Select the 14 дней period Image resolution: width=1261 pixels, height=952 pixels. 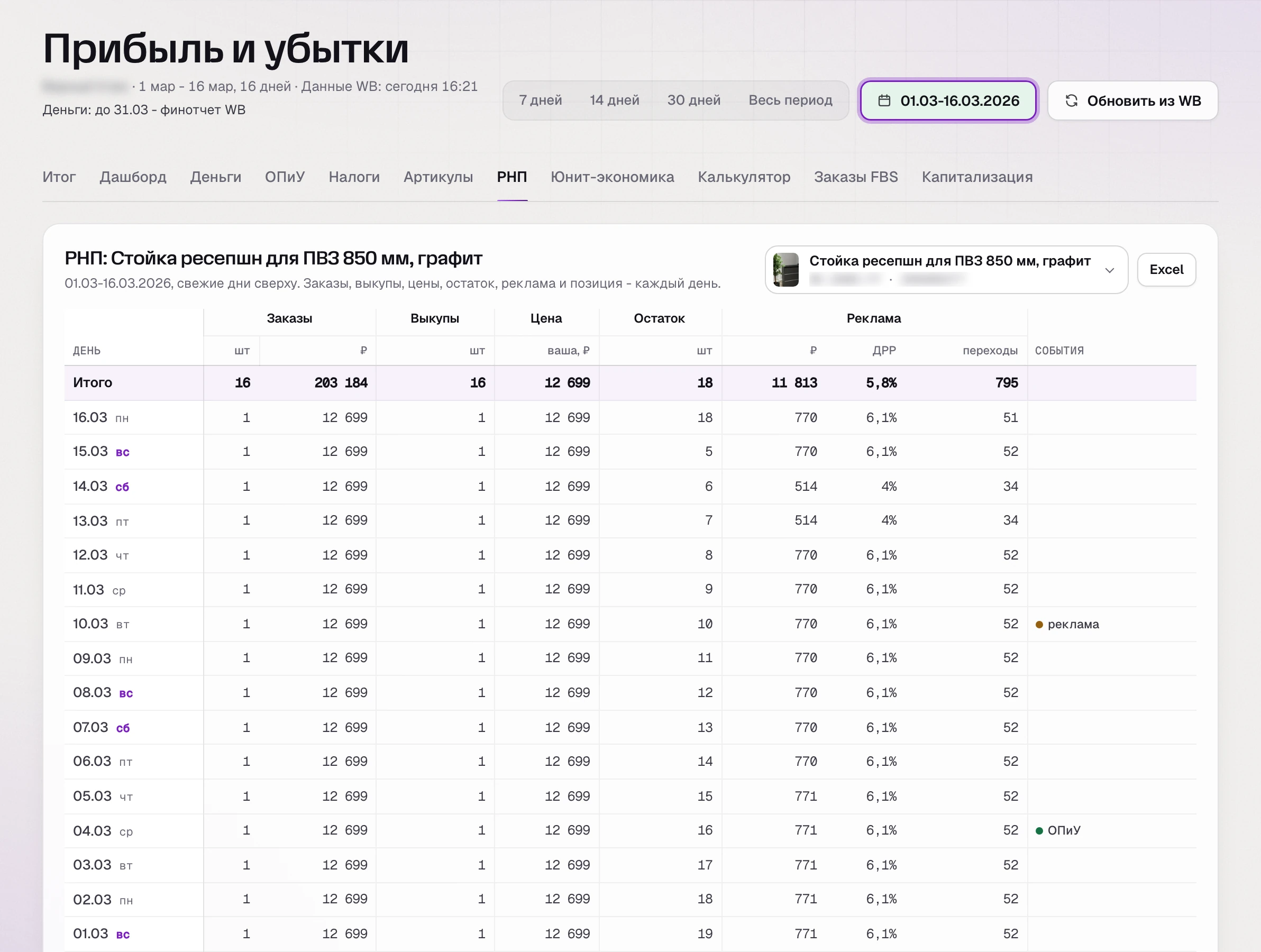point(614,100)
